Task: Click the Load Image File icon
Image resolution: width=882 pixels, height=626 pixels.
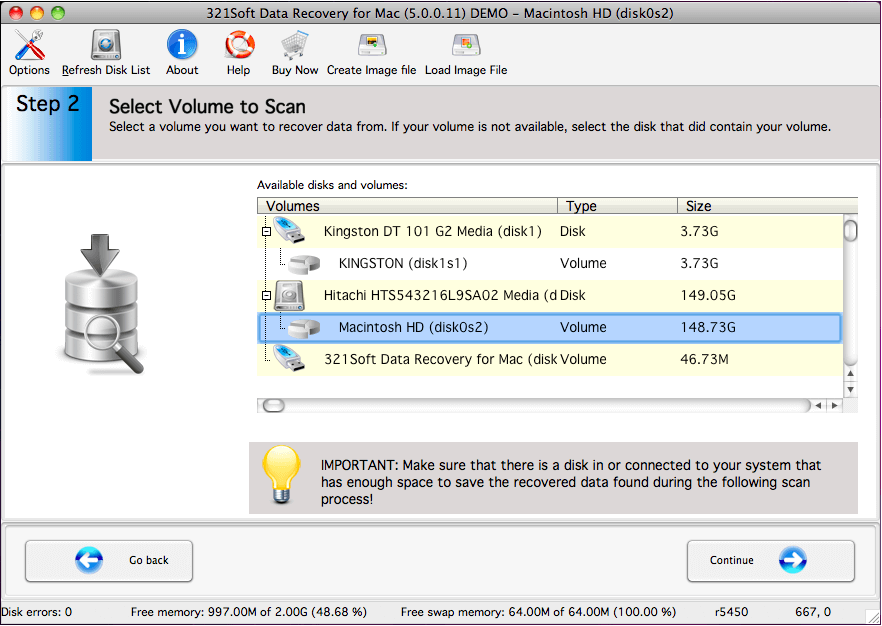Action: pos(466,44)
